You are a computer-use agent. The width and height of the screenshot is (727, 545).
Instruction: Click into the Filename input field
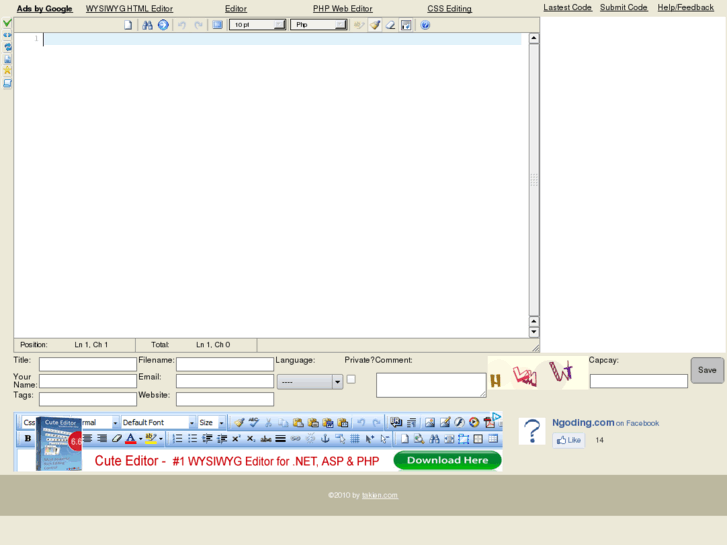pyautogui.click(x=224, y=364)
